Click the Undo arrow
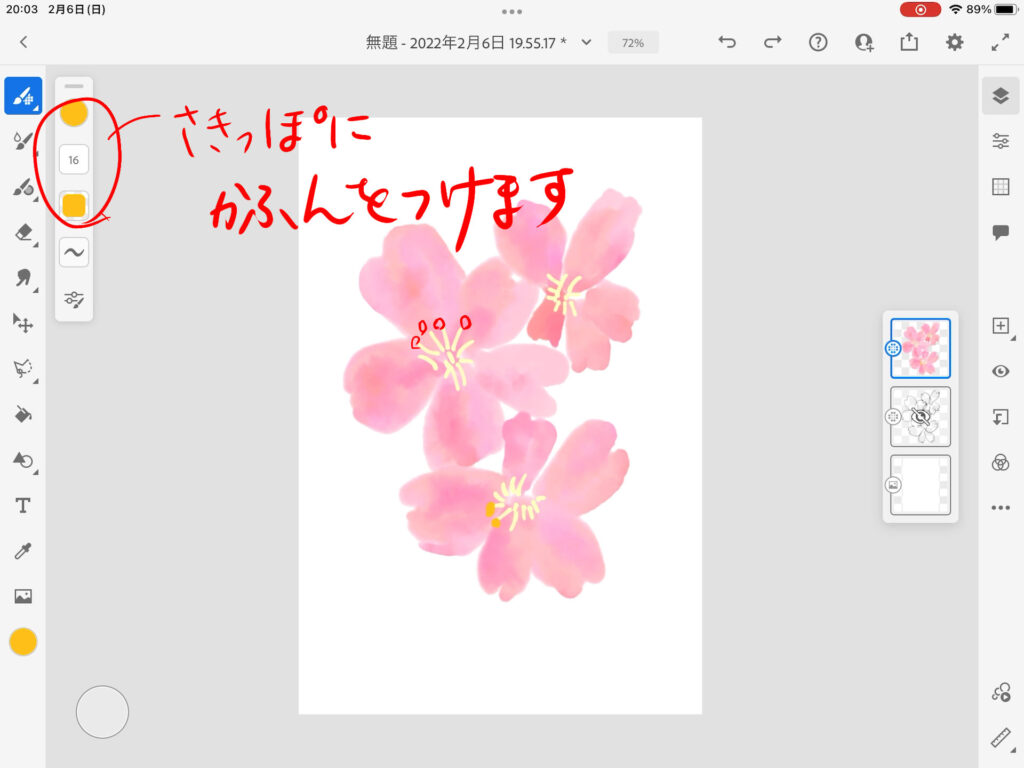This screenshot has width=1024, height=768. [x=727, y=42]
